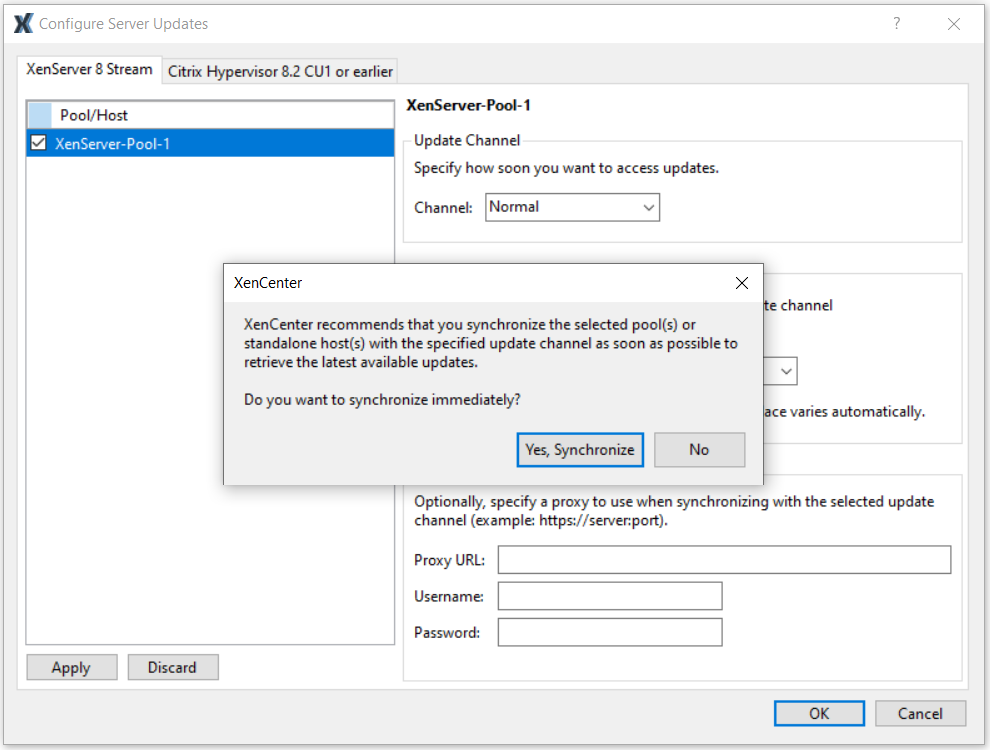Screen dimensions: 990x750
Task: Click the XenServer-Pool-1 heading in right panel
Action: tap(468, 105)
